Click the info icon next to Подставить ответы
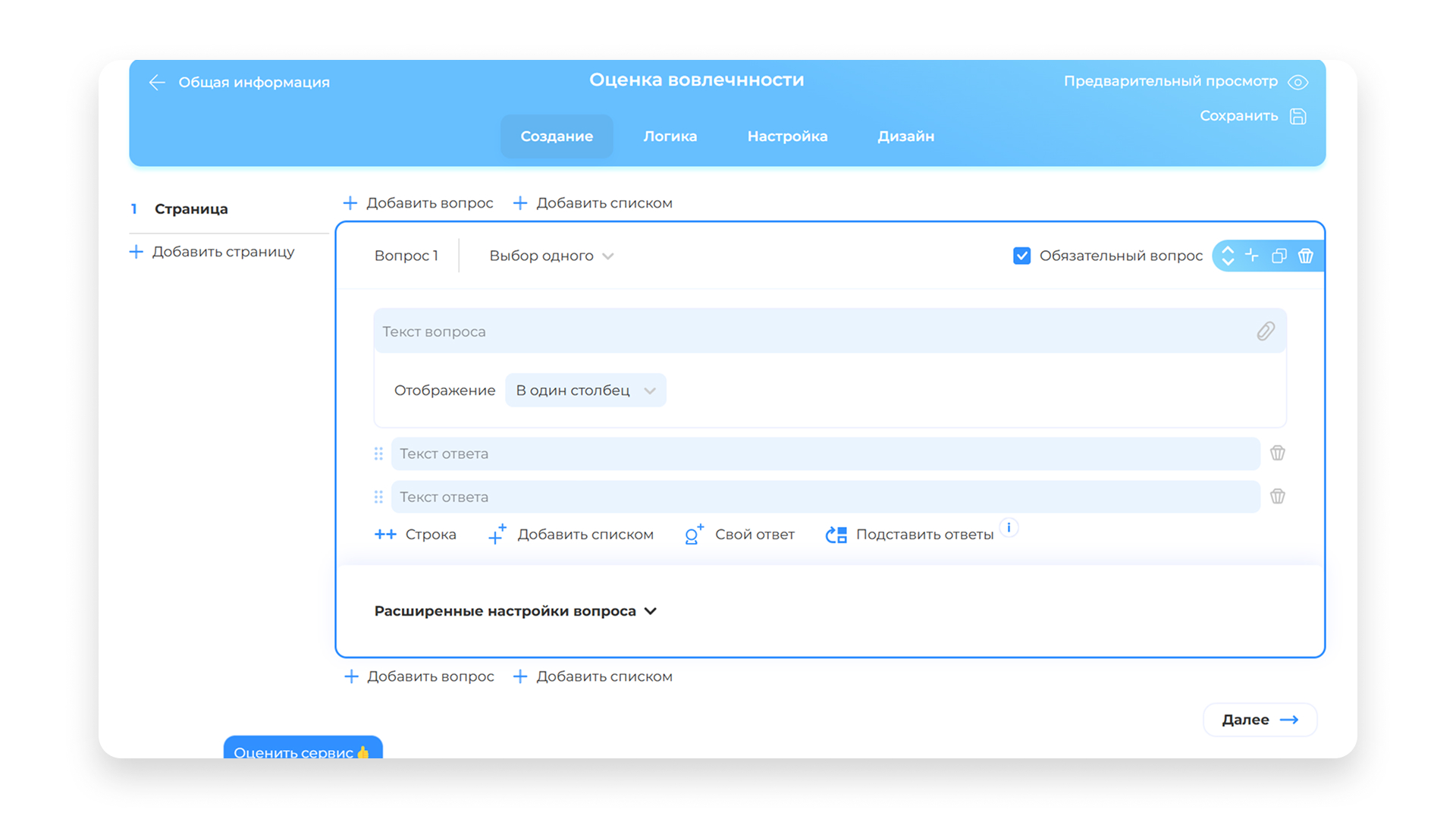The width and height of the screenshot is (1456, 819). 1009,528
